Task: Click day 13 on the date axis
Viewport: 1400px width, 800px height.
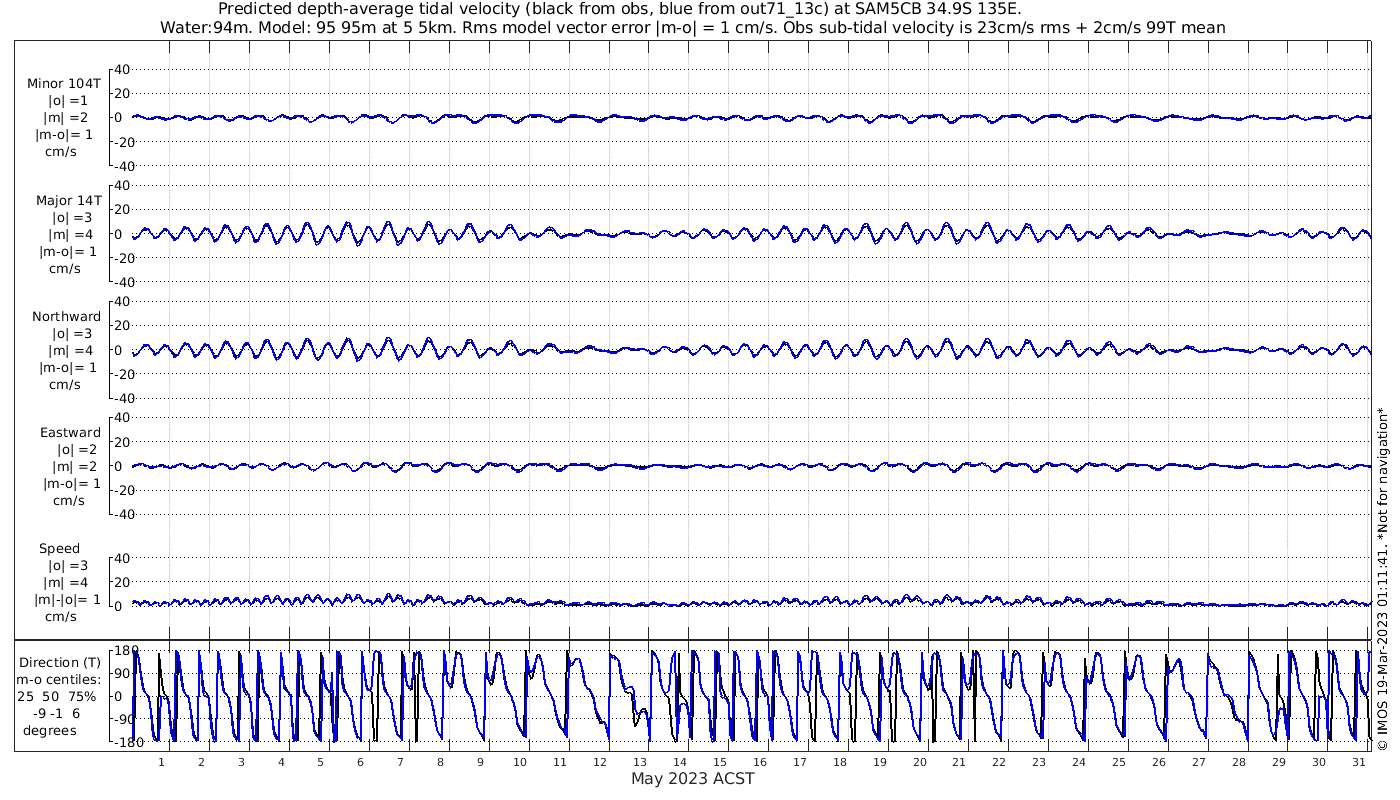Action: click(x=640, y=762)
